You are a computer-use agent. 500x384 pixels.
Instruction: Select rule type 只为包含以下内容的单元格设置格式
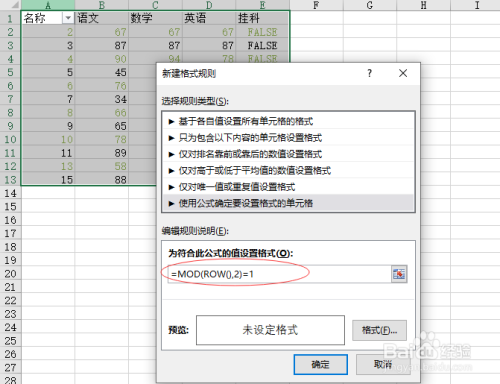pos(288,138)
